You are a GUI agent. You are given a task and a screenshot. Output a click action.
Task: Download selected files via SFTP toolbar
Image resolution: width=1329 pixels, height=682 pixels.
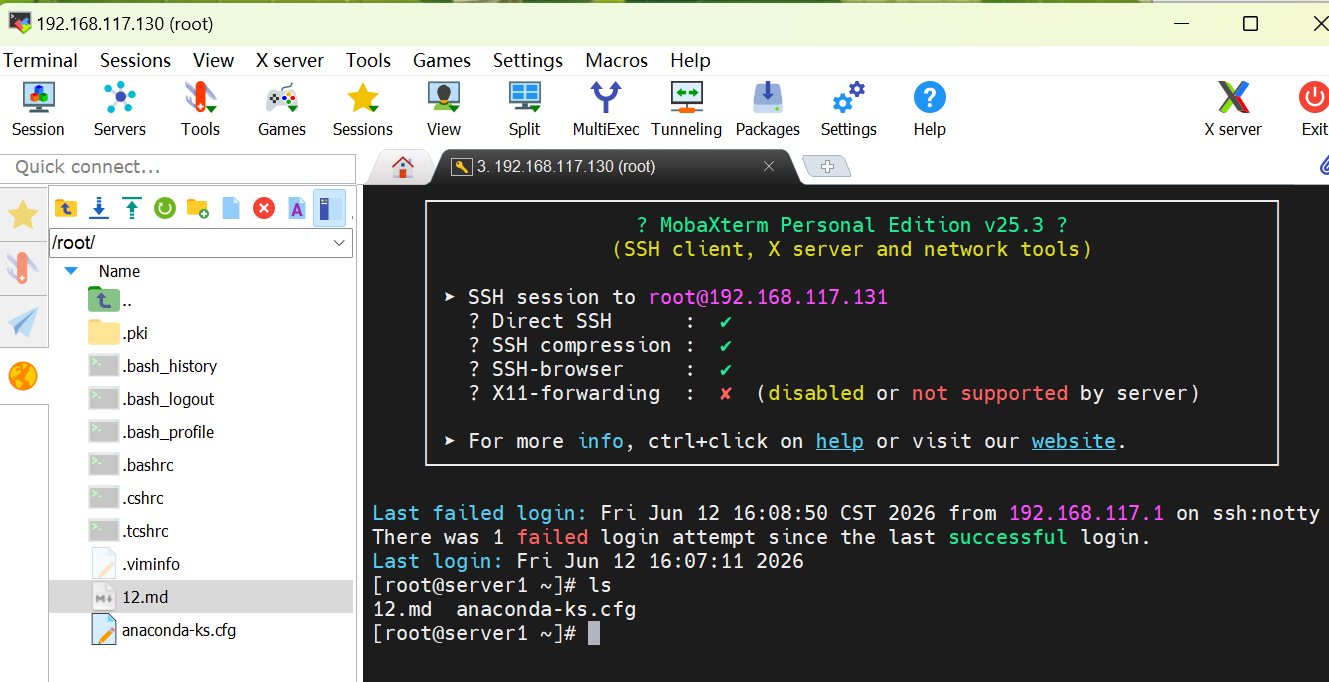point(99,208)
